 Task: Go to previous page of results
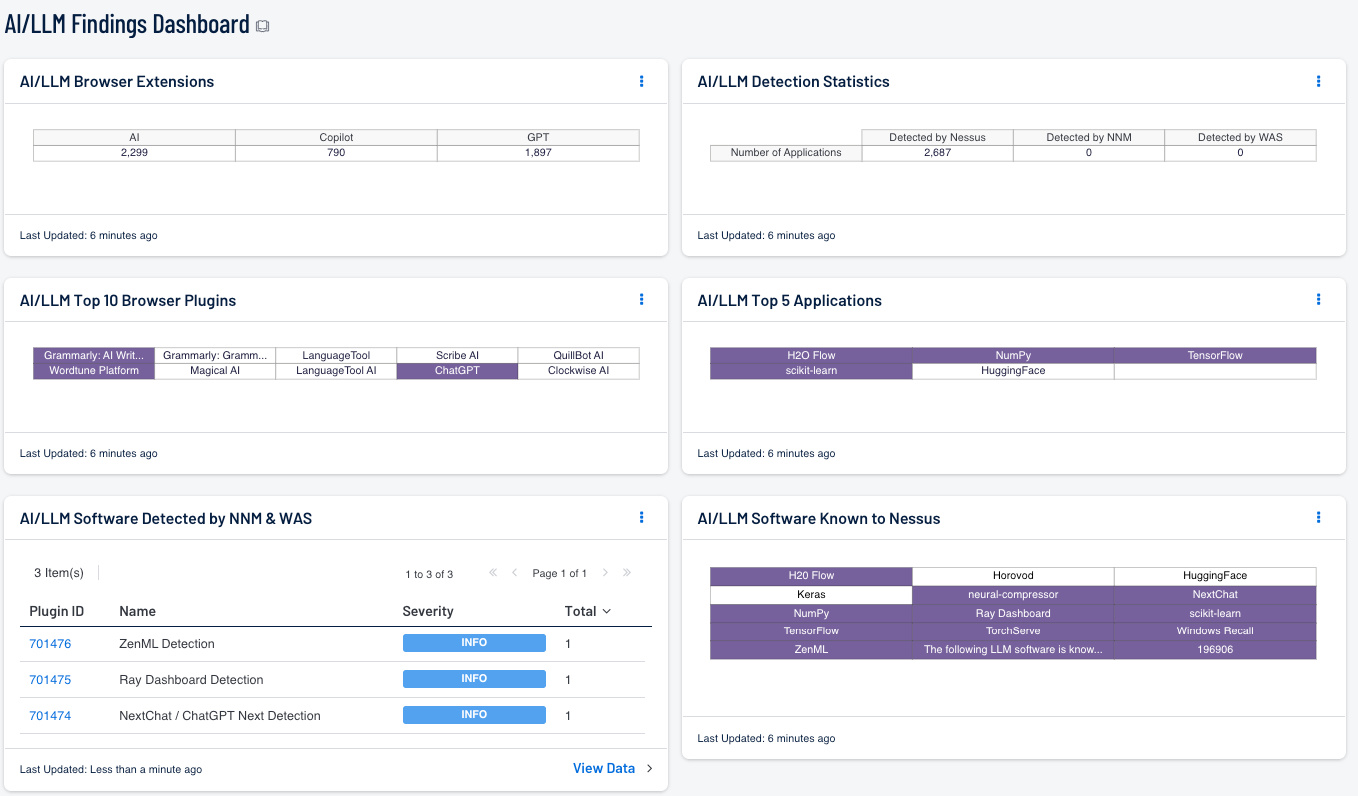tap(514, 573)
